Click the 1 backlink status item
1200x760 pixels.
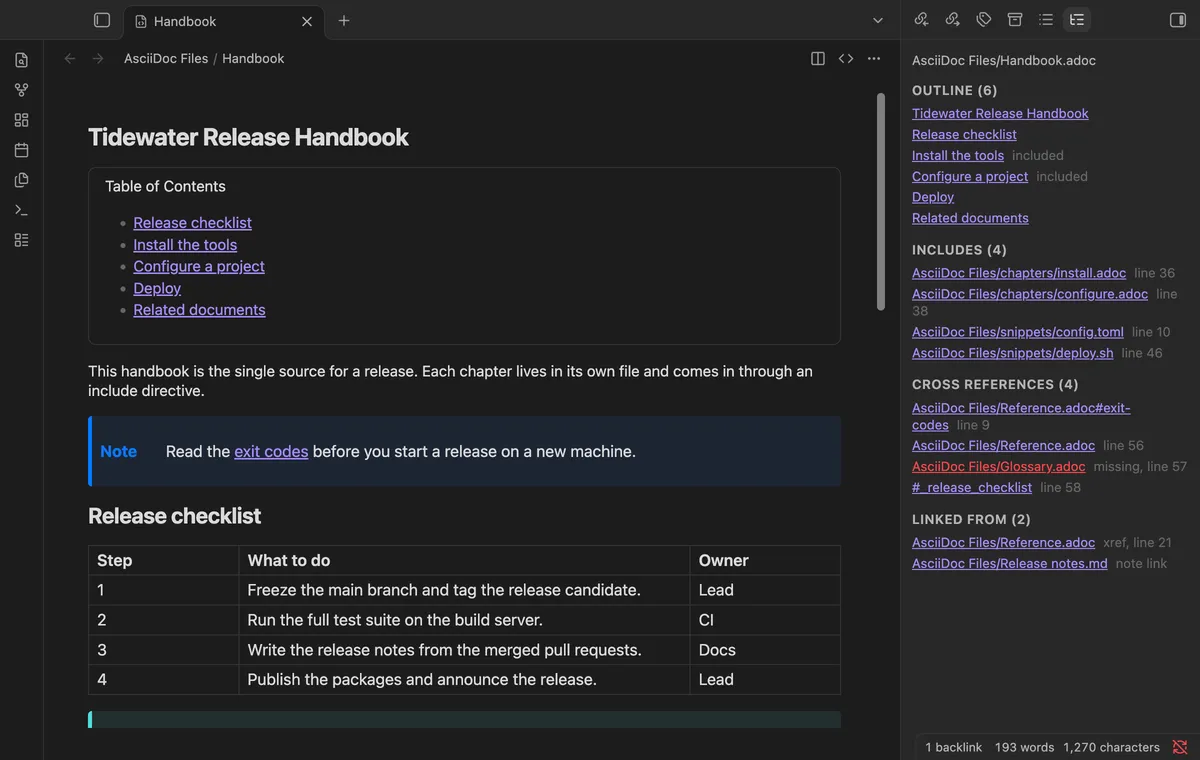[x=953, y=747]
